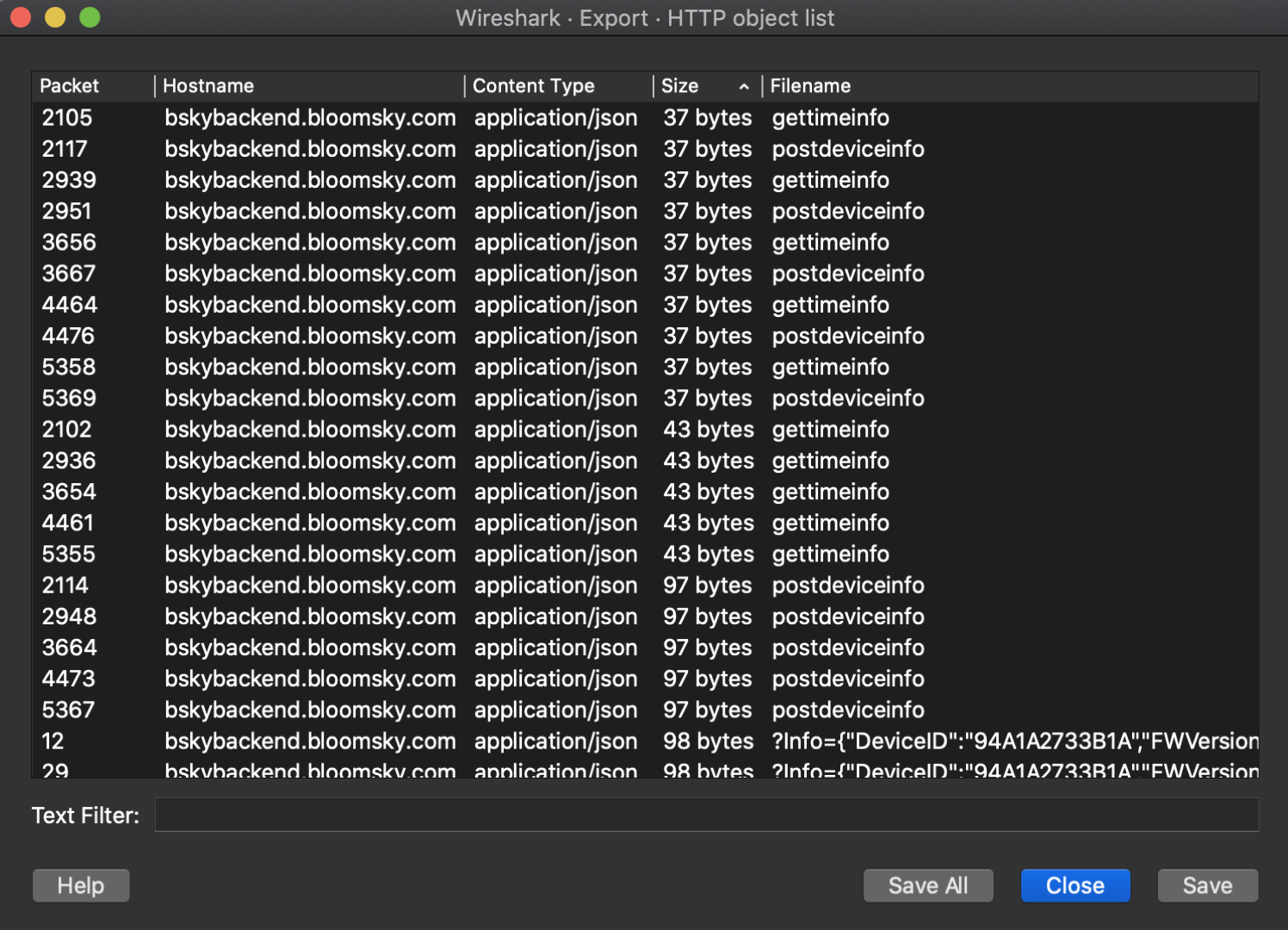
Task: Click gettimeinfo filename in packet 4464 row
Action: (x=831, y=305)
